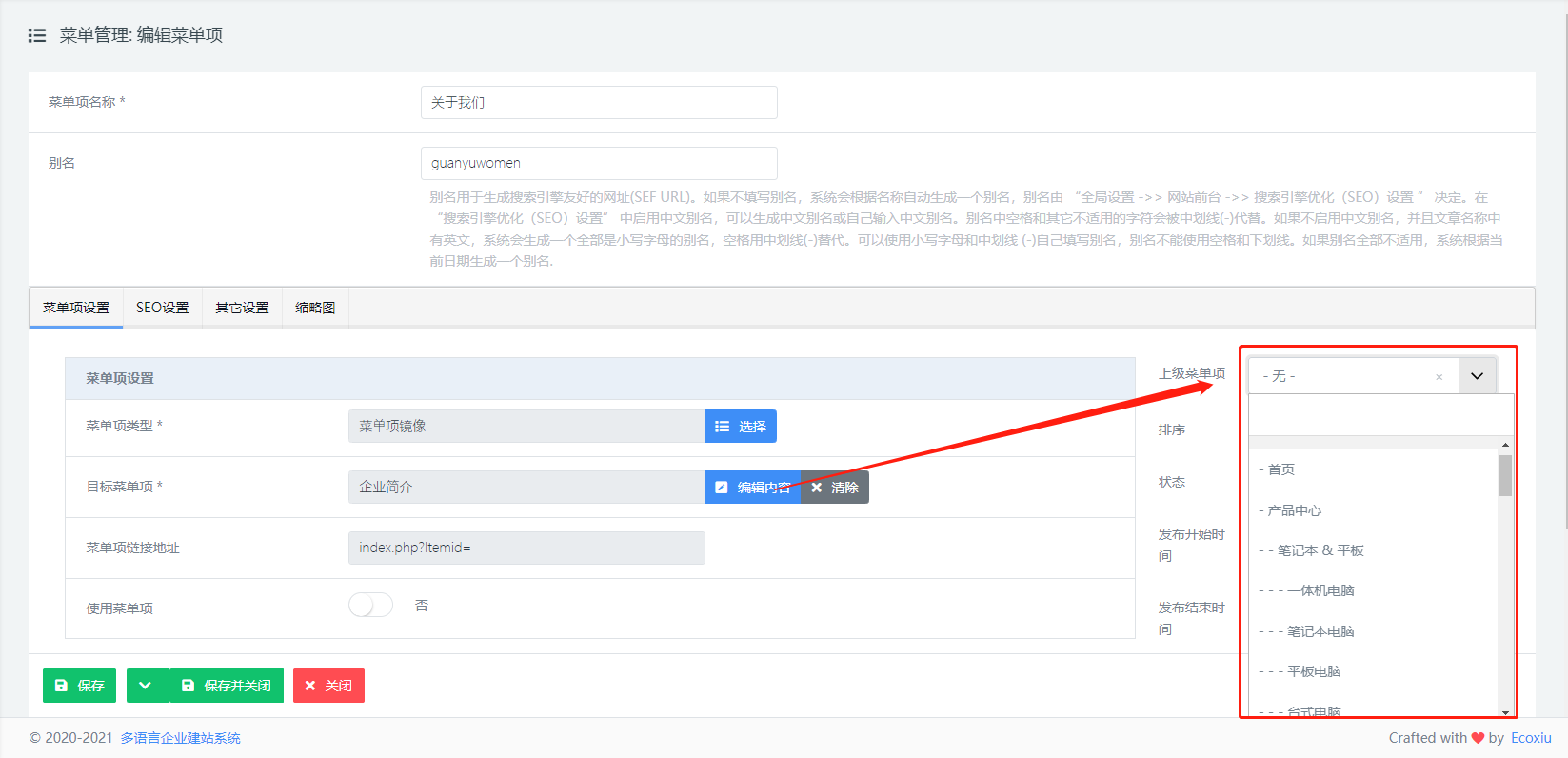Screen dimensions: 1568x758
Task: Open the Ecoxiu link in footer
Action: [1531, 738]
